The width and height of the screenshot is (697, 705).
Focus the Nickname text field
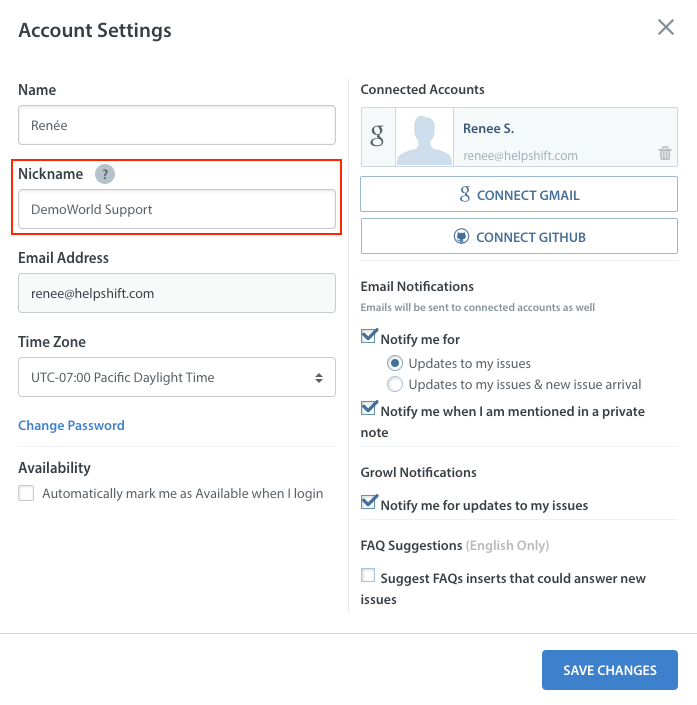coord(177,210)
